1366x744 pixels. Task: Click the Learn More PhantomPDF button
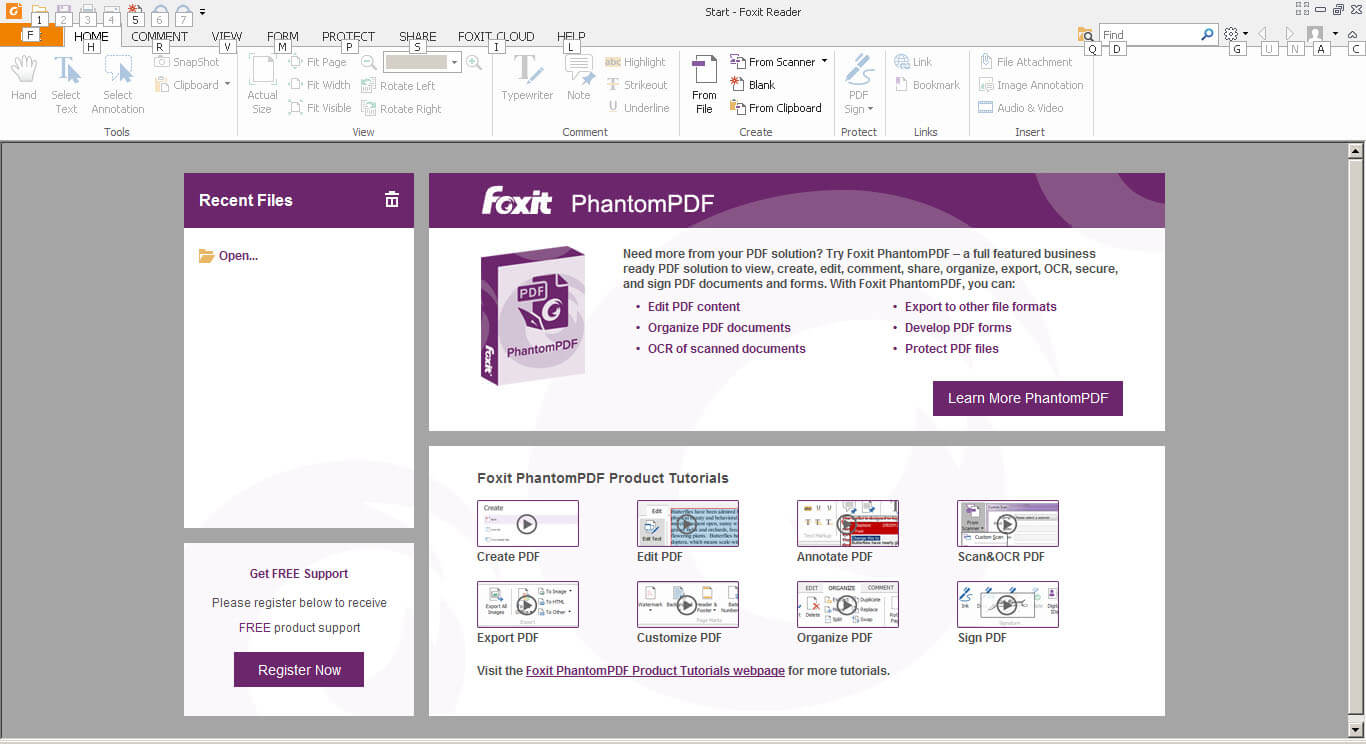pyautogui.click(x=1028, y=398)
